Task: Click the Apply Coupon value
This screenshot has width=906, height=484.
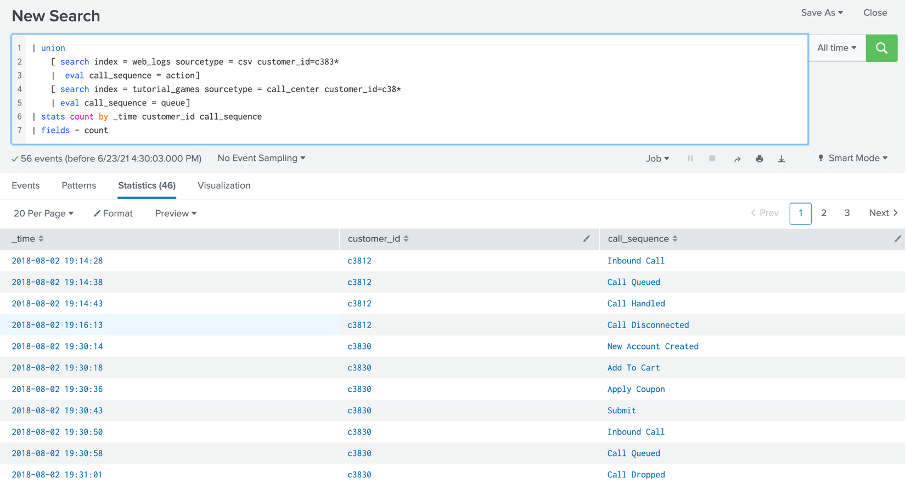Action: pyautogui.click(x=636, y=389)
